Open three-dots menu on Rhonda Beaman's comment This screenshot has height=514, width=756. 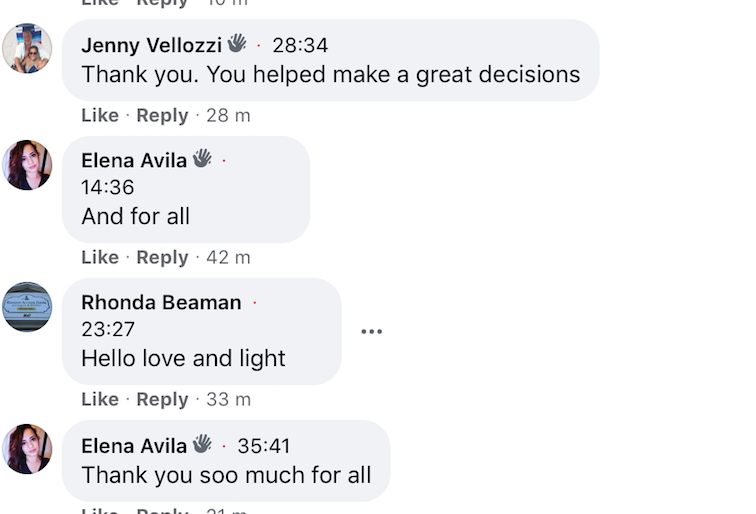371,332
